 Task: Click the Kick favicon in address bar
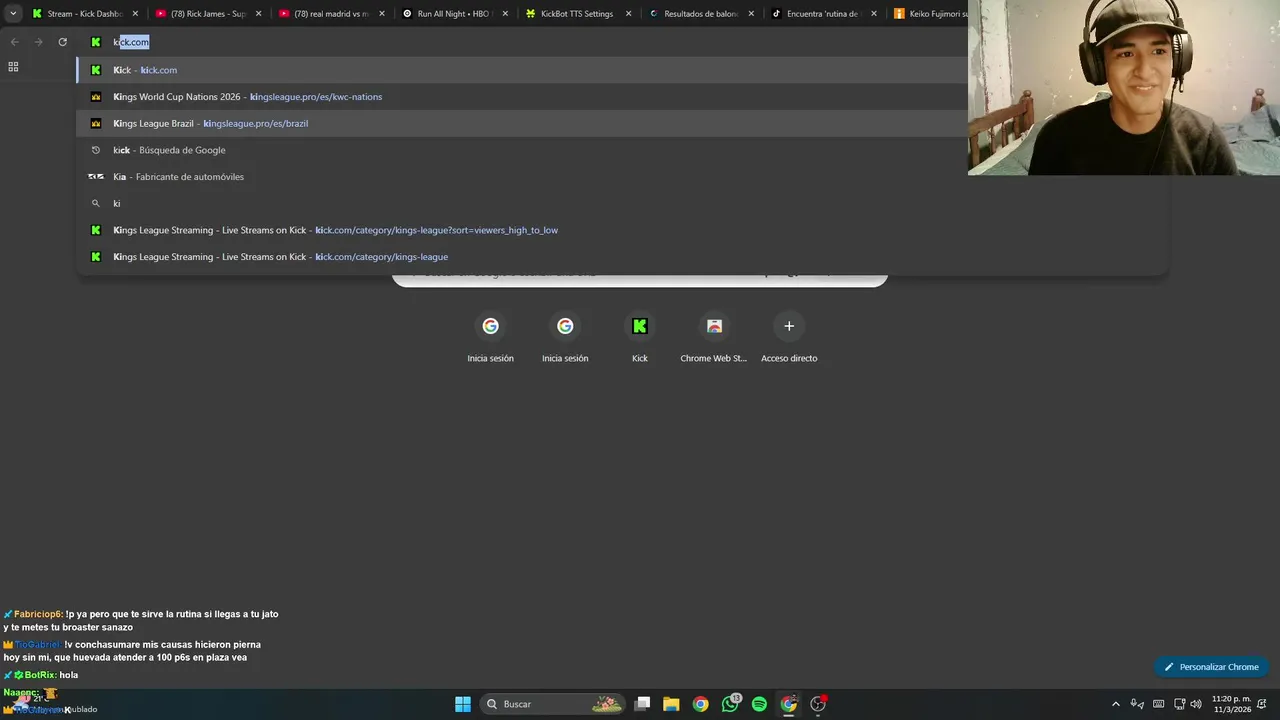(x=96, y=42)
